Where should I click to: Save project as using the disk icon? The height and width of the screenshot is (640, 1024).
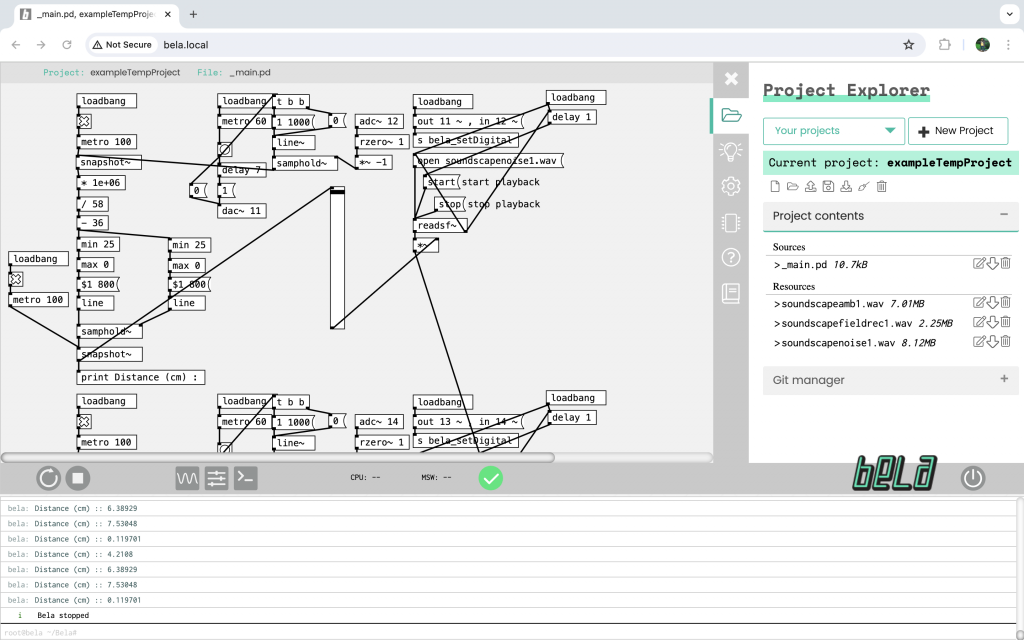click(x=828, y=187)
